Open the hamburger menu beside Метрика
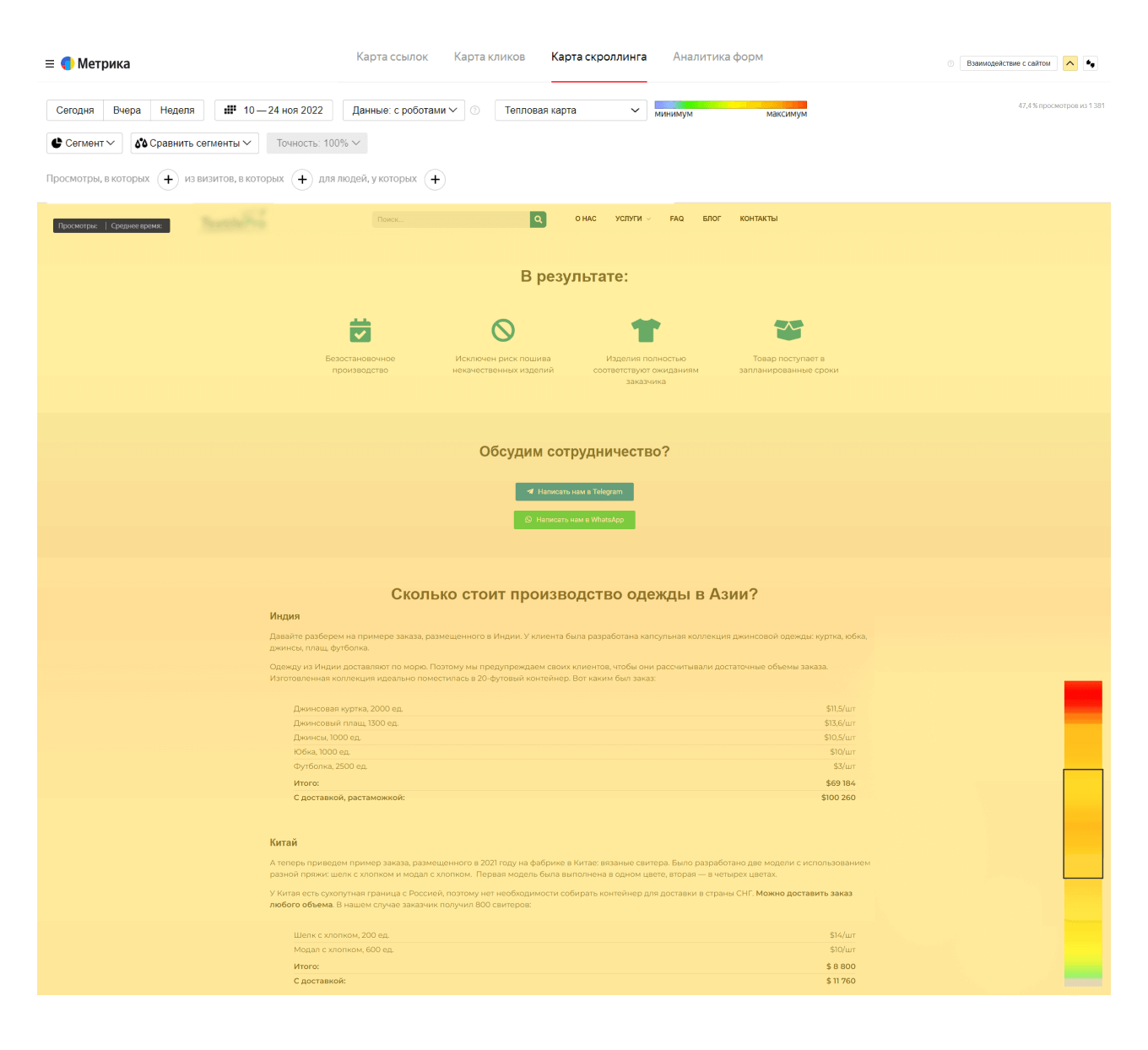This screenshot has height=1050, width=1148. tap(50, 64)
